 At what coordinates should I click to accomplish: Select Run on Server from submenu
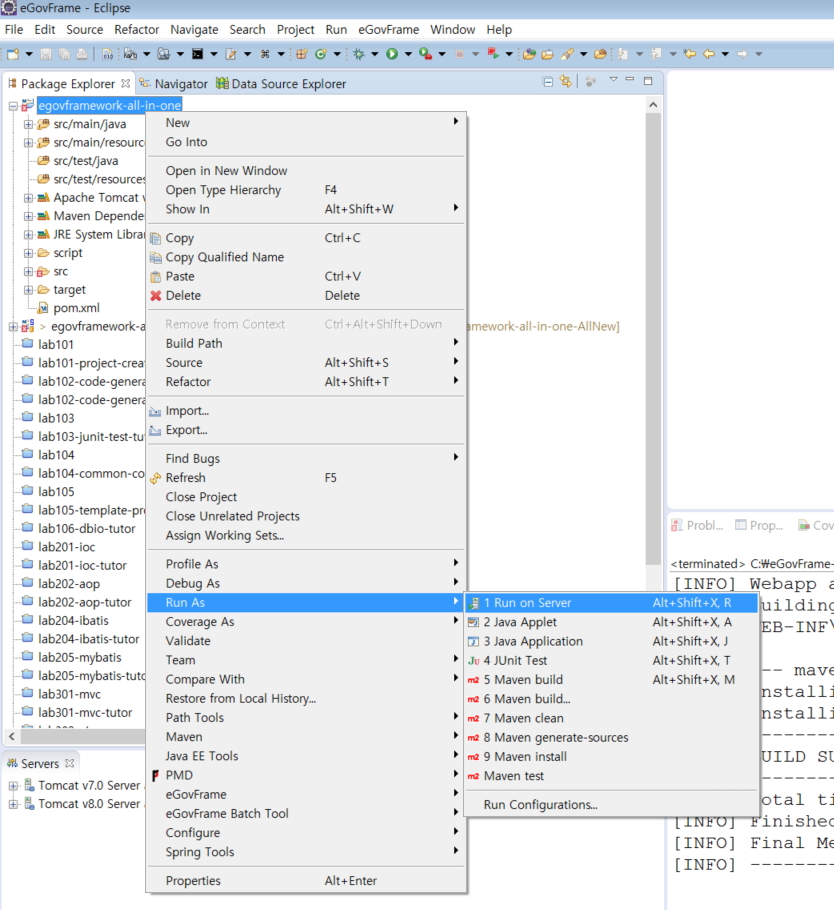tap(527, 603)
